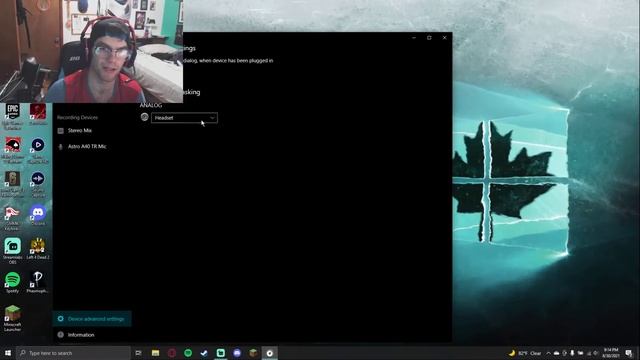640x360 pixels.
Task: Show hidden system tray icons
Action: click(549, 353)
